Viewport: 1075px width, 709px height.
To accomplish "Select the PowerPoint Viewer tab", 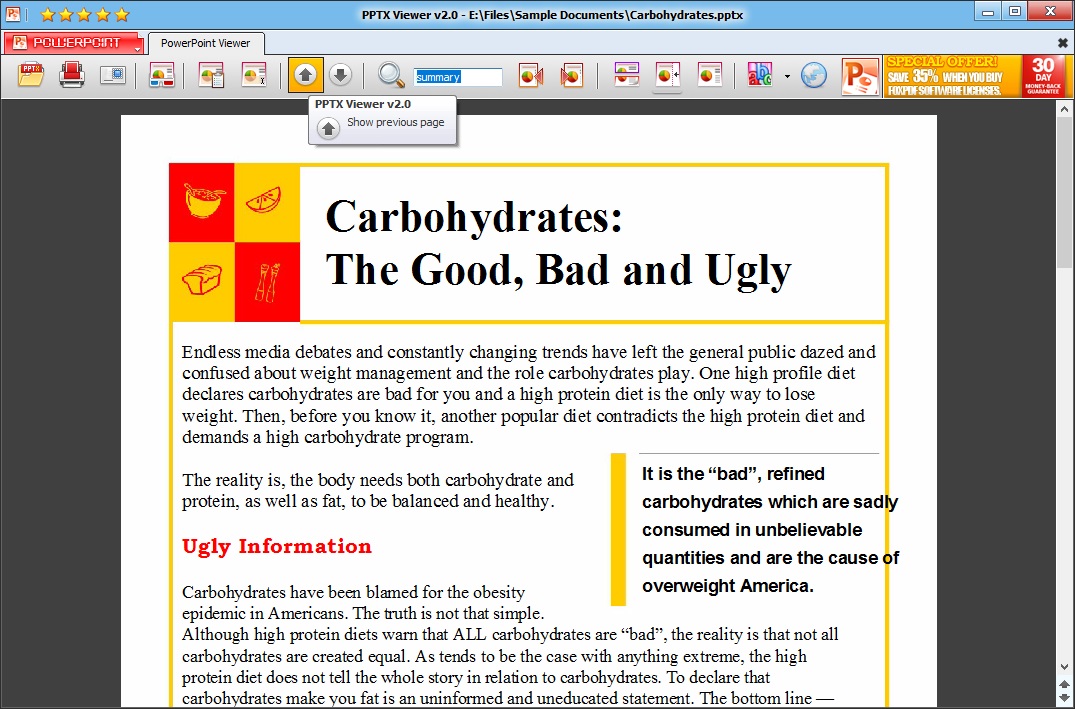I will 206,43.
